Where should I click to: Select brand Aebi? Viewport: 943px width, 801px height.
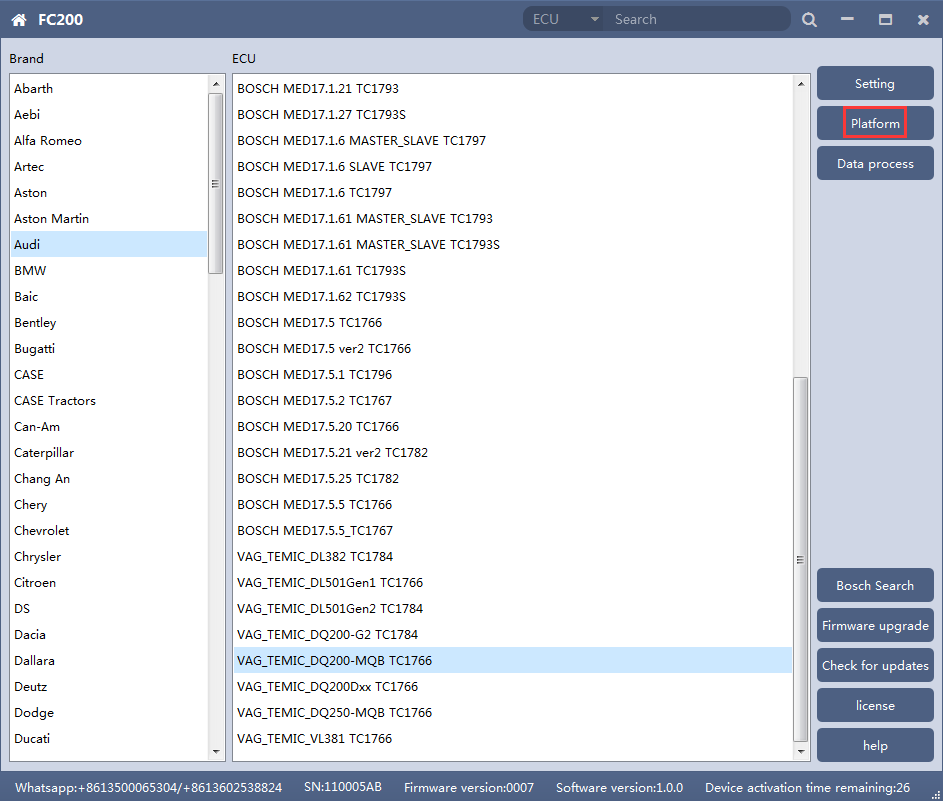tap(109, 114)
